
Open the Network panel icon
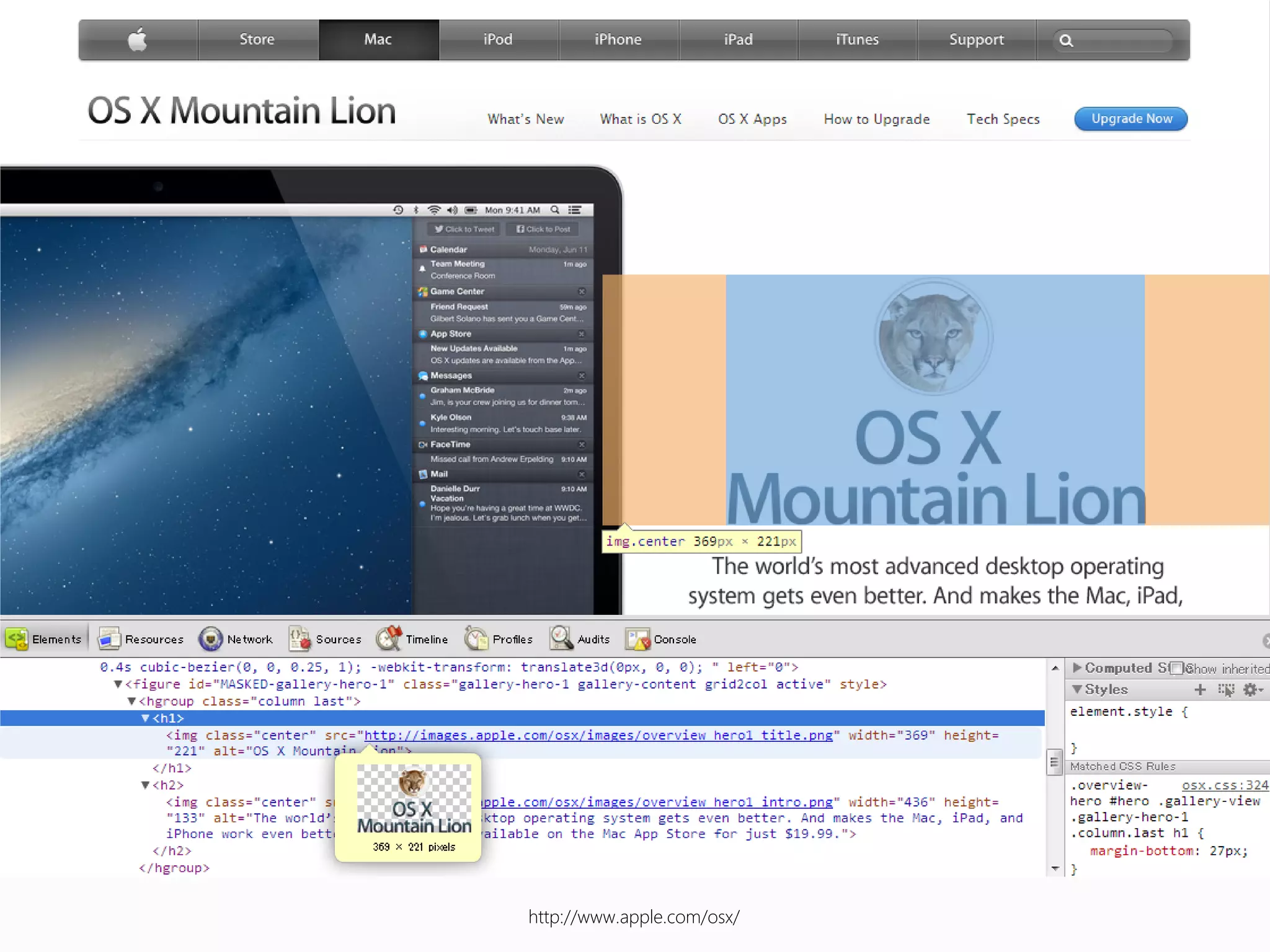[x=211, y=638]
